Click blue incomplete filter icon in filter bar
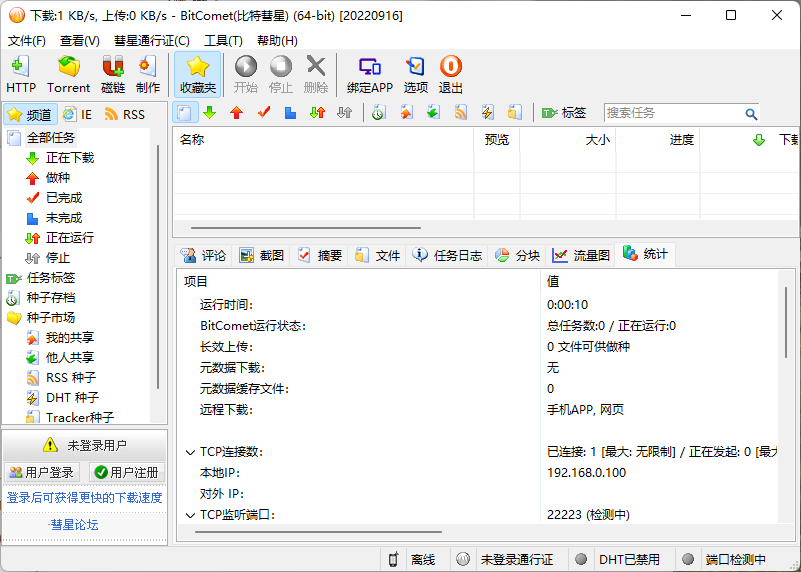Viewport: 801px width, 572px height. point(290,113)
